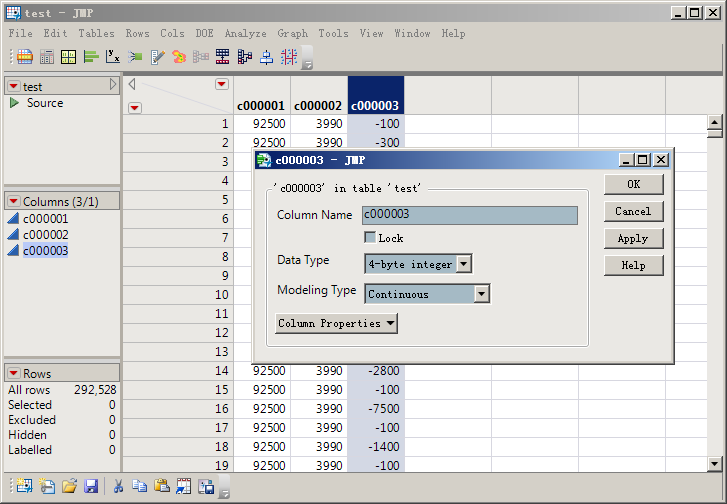This screenshot has height=504, width=727.
Task: Click the vertical scrollbar down arrow
Action: (x=715, y=464)
